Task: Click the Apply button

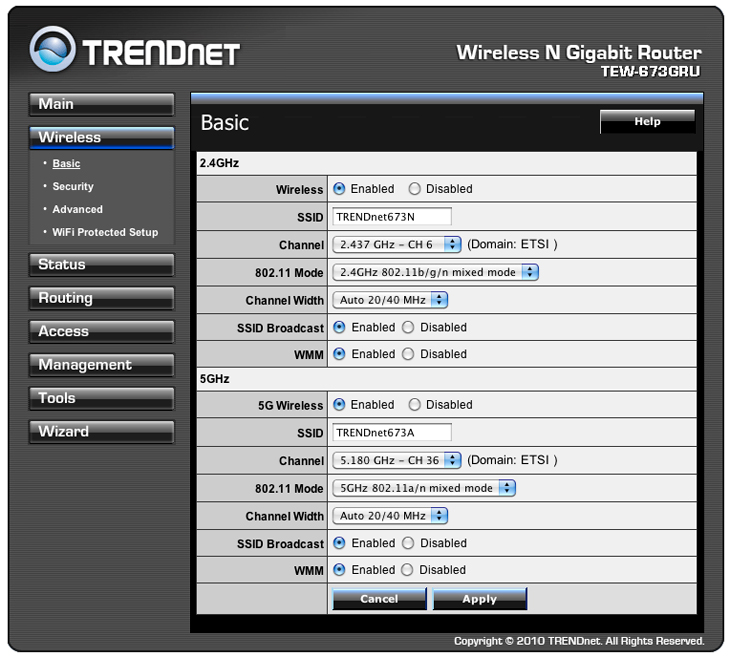Action: tap(479, 599)
